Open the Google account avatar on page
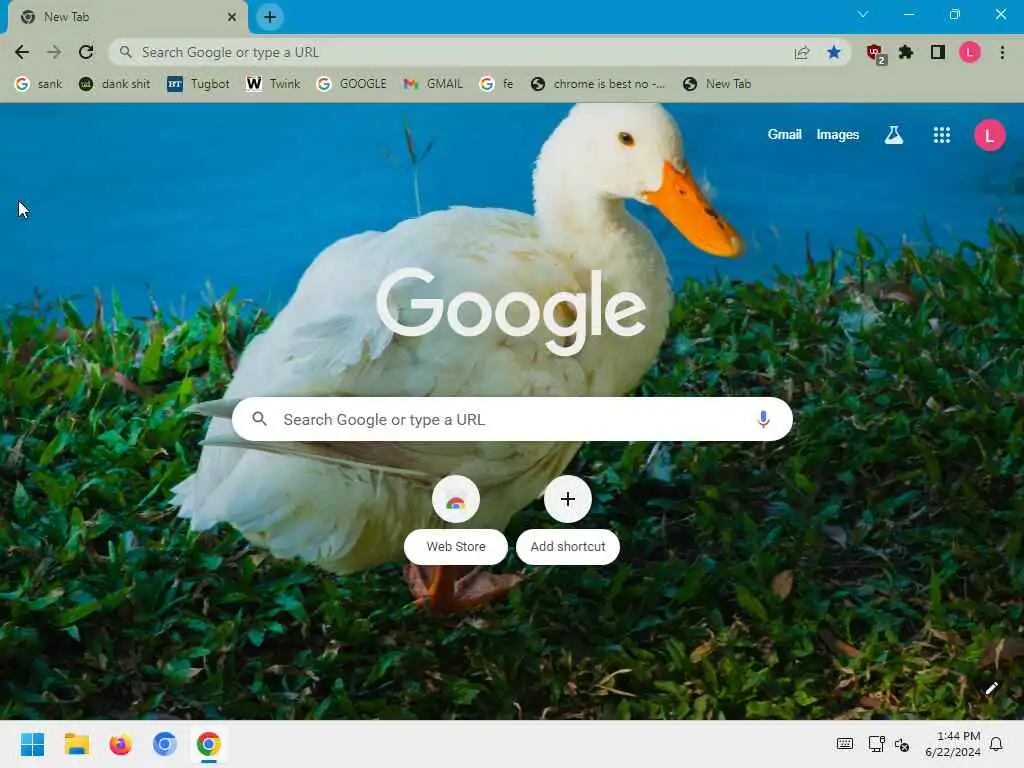 coord(989,135)
